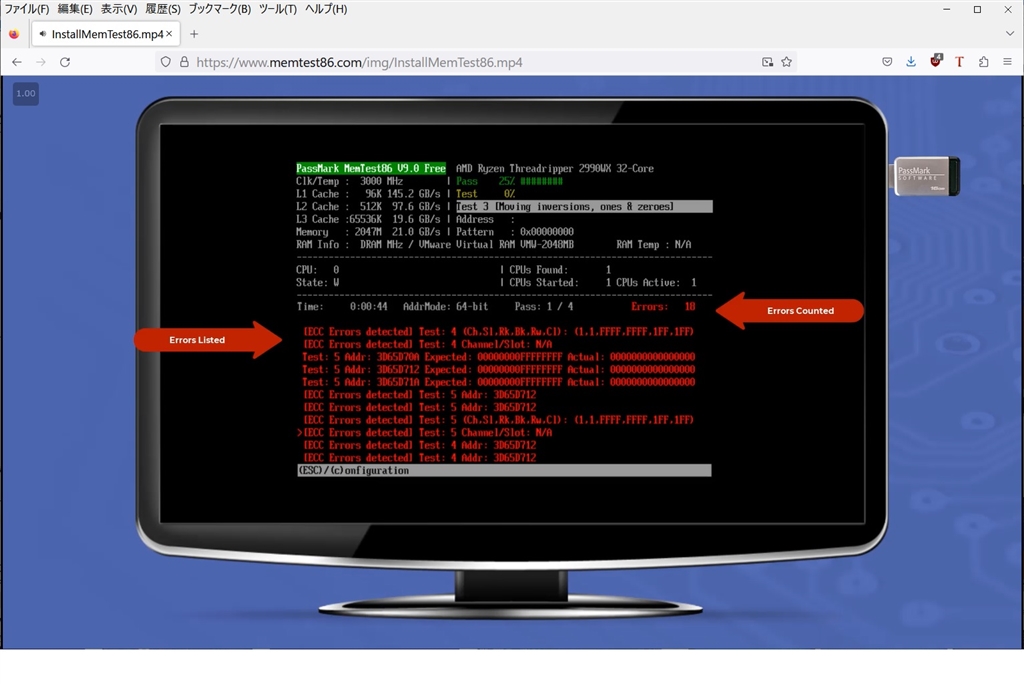
Task: Show site security padlock info
Action: pos(184,62)
